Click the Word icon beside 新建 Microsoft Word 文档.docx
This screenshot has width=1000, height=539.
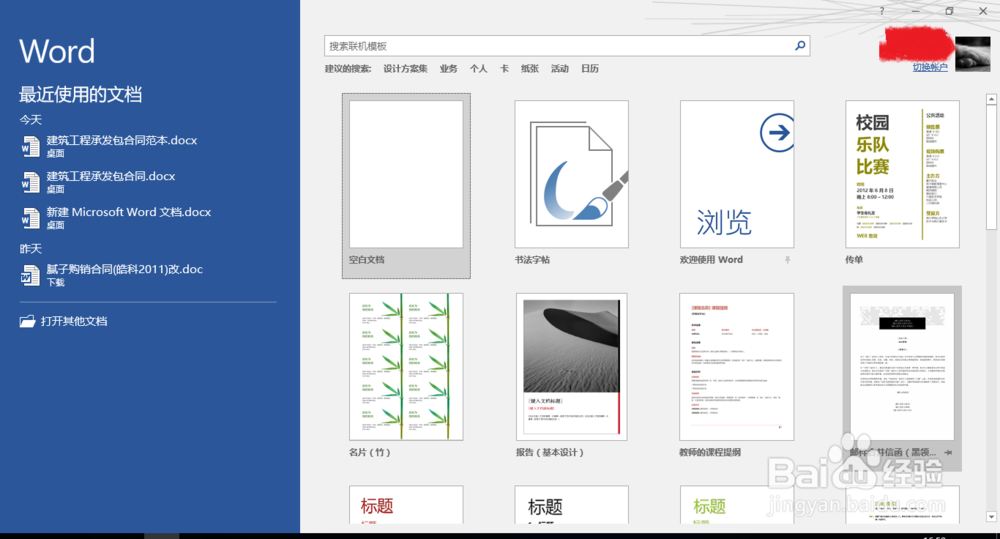click(x=30, y=218)
